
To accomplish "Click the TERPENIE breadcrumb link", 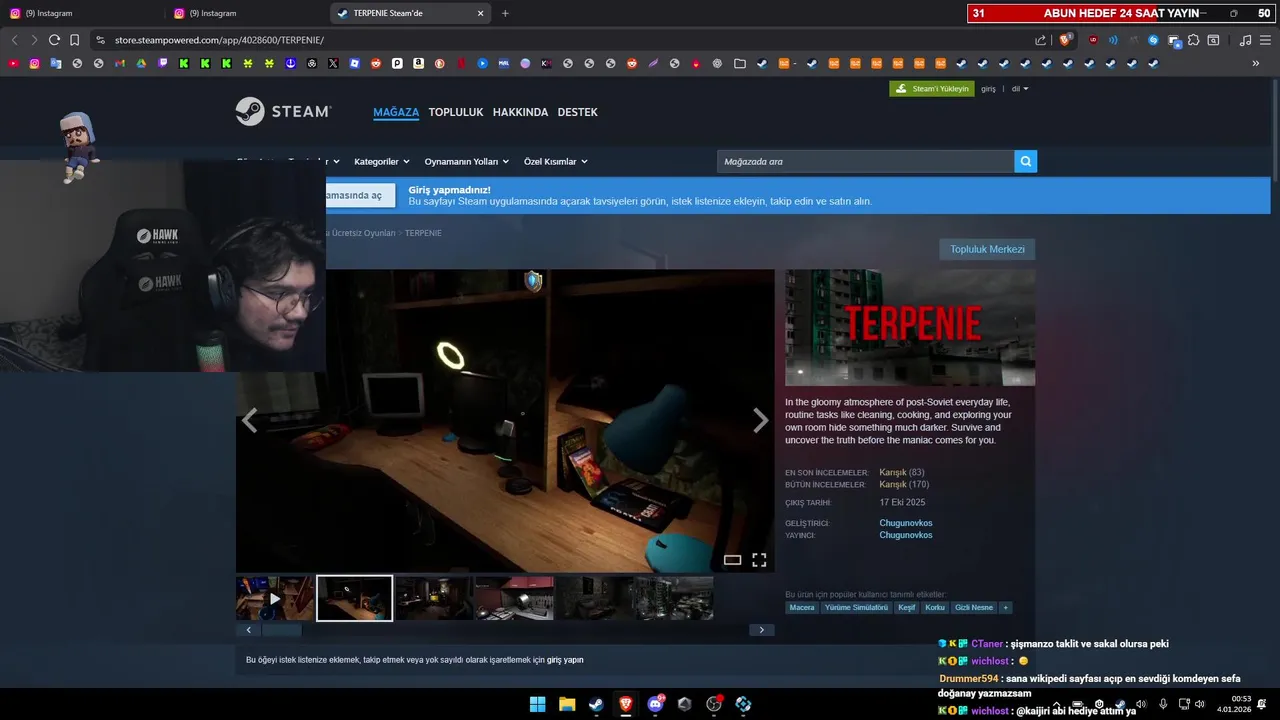I will tap(423, 233).
